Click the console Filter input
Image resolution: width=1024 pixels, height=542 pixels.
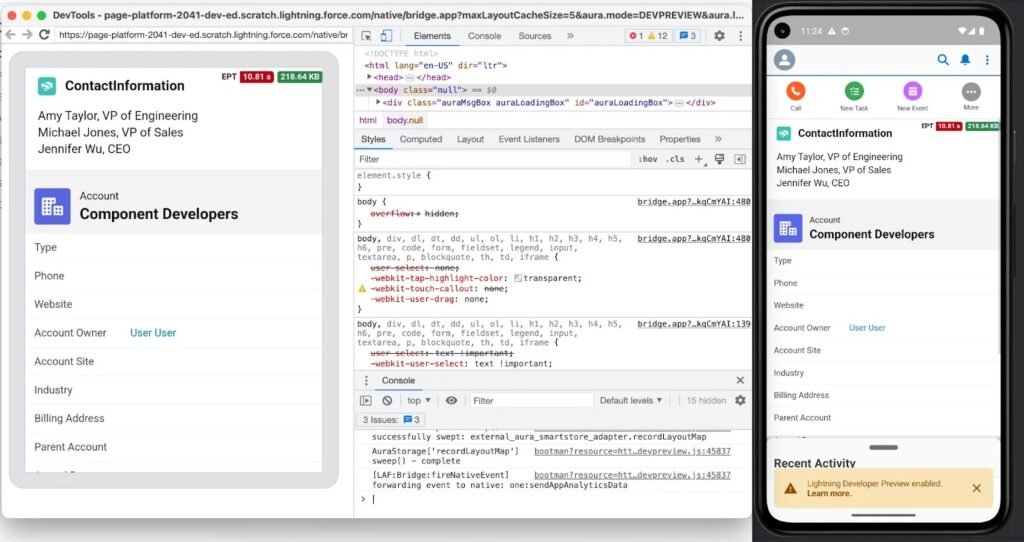[531, 400]
